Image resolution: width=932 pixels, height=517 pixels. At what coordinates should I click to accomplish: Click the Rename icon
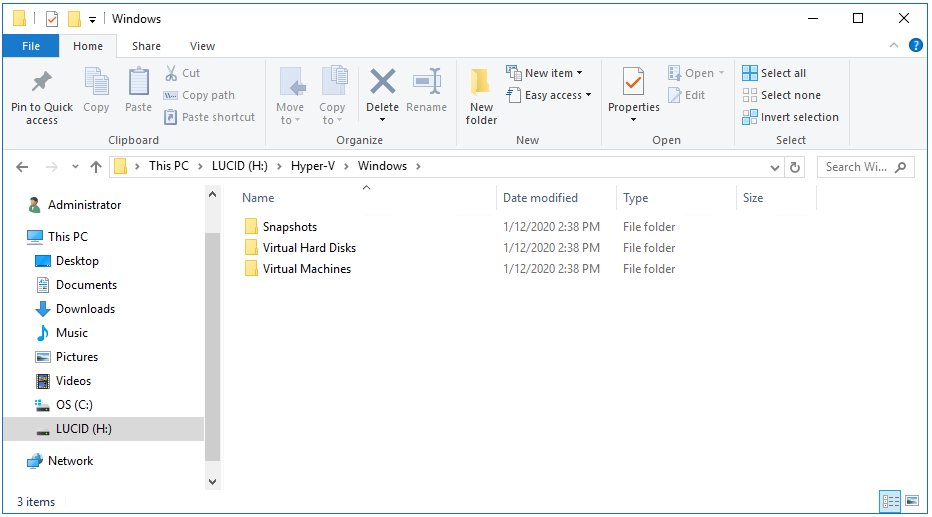click(427, 82)
